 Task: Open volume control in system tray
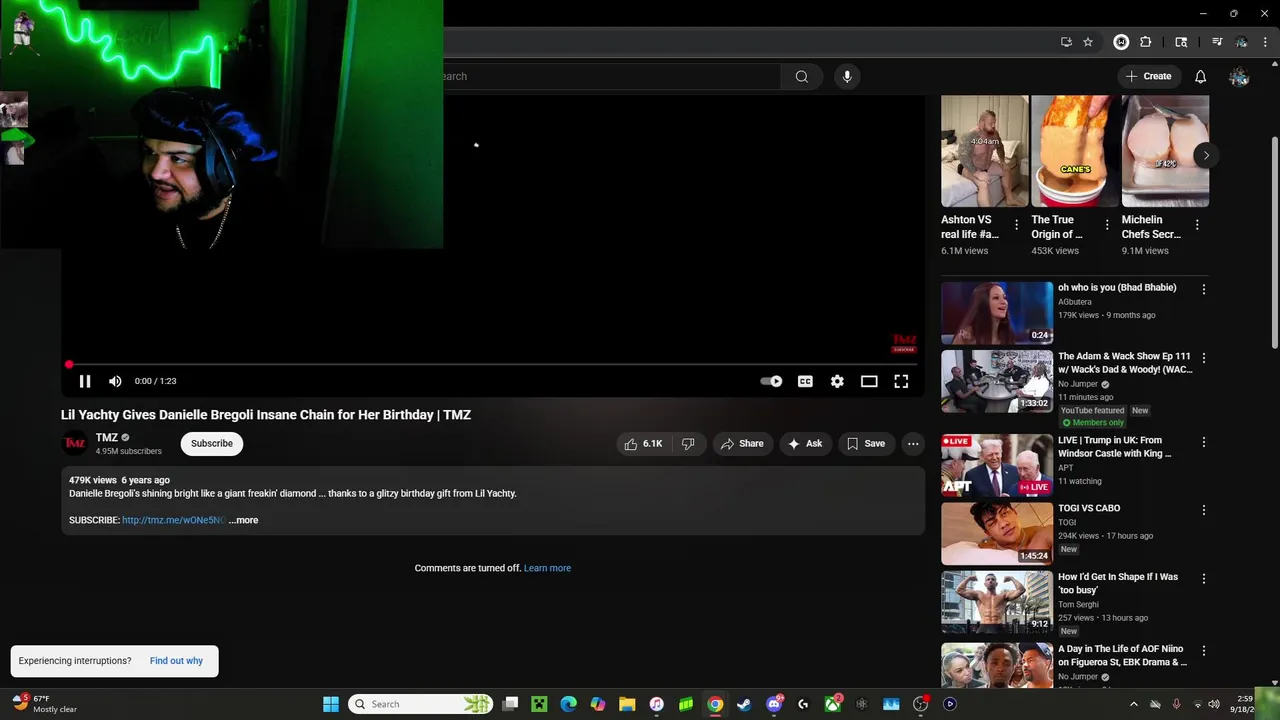point(1216,704)
